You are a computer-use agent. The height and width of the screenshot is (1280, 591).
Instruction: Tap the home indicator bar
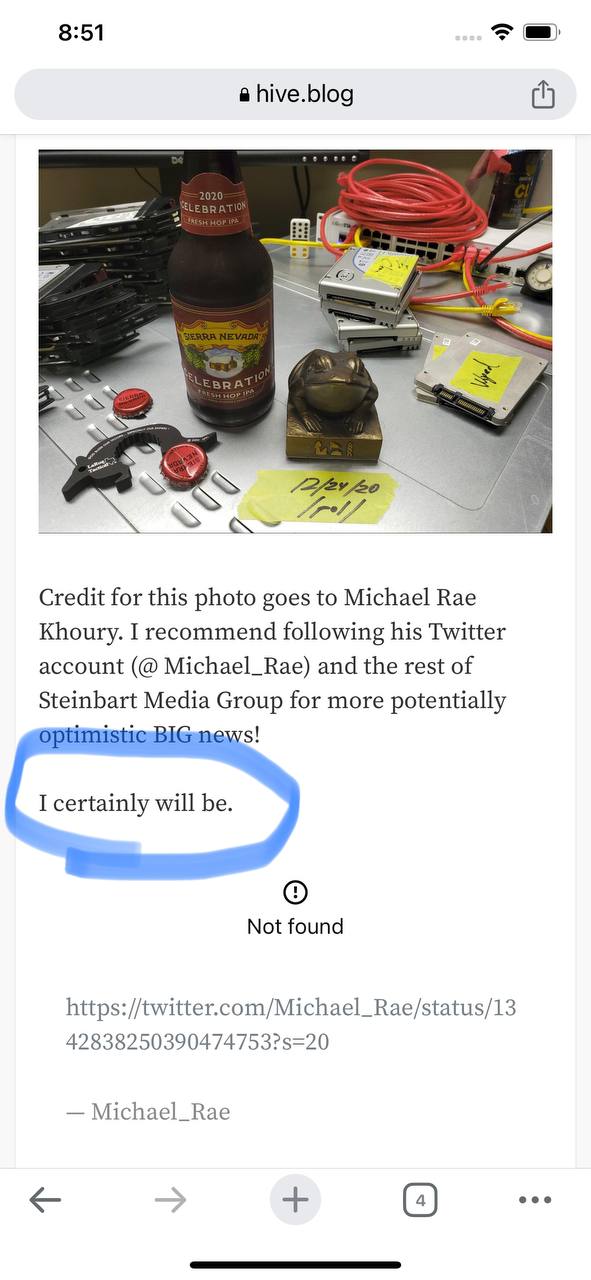(295, 1265)
